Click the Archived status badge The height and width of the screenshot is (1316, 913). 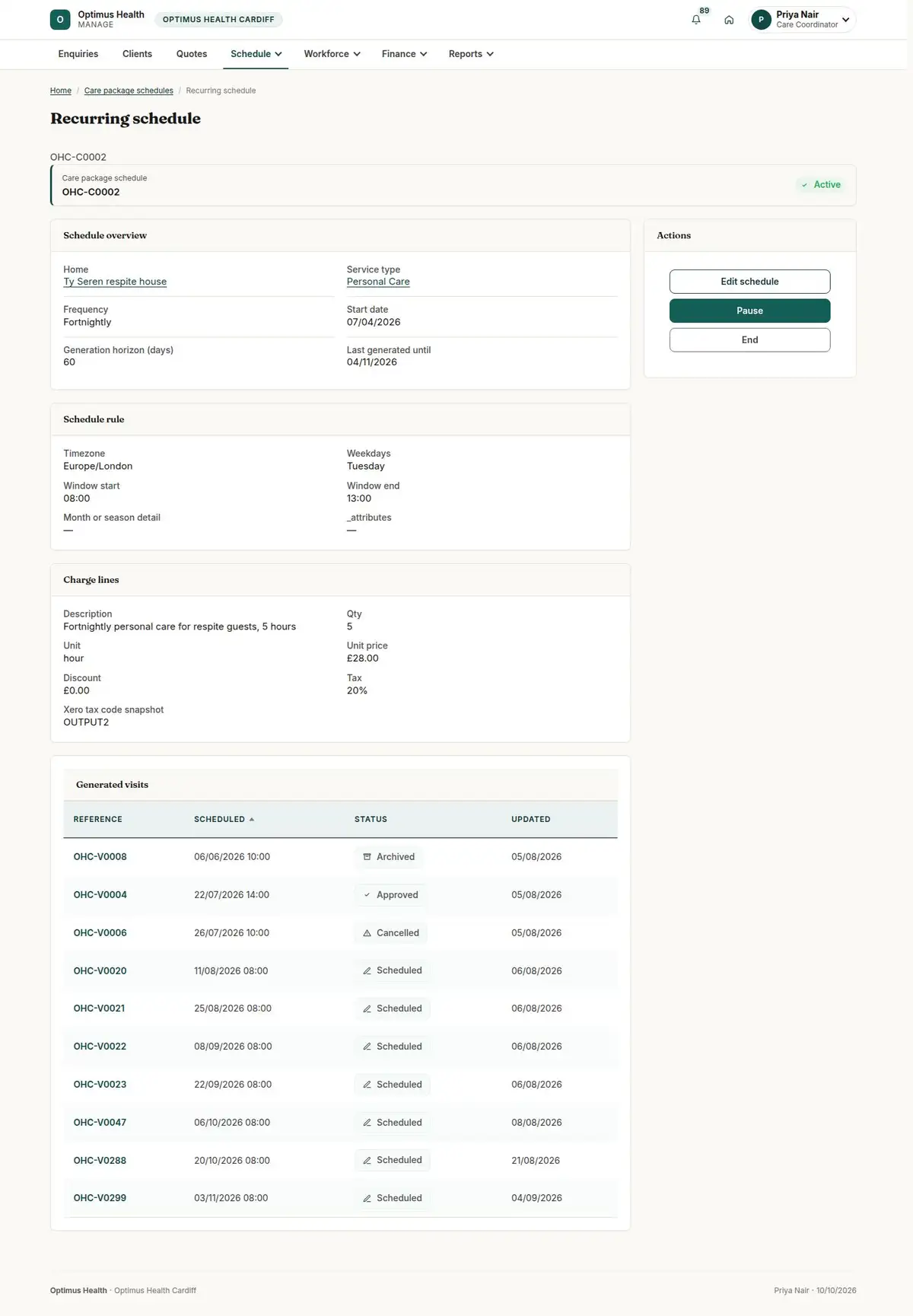(389, 857)
